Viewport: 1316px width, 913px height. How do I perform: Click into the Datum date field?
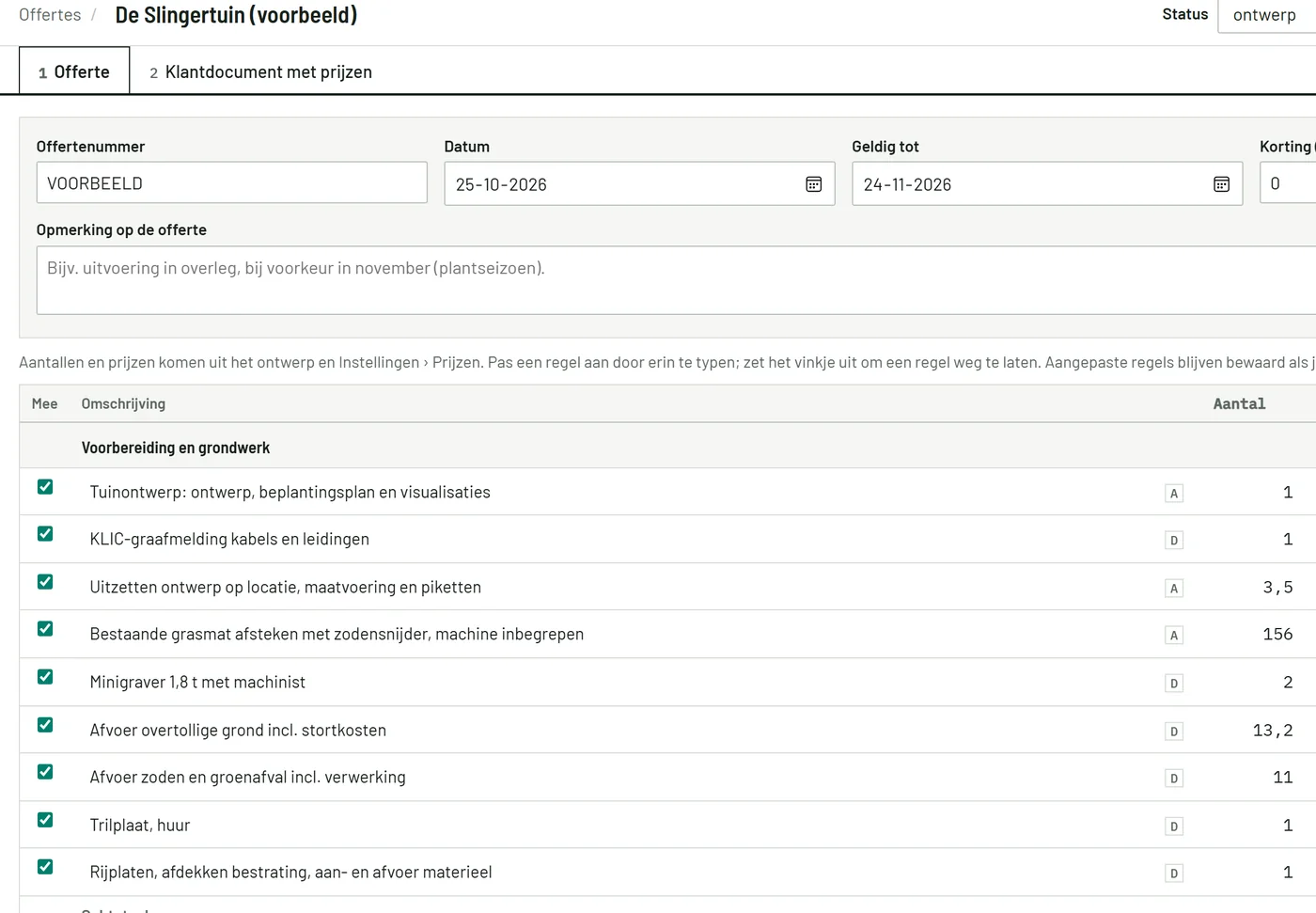coord(639,184)
